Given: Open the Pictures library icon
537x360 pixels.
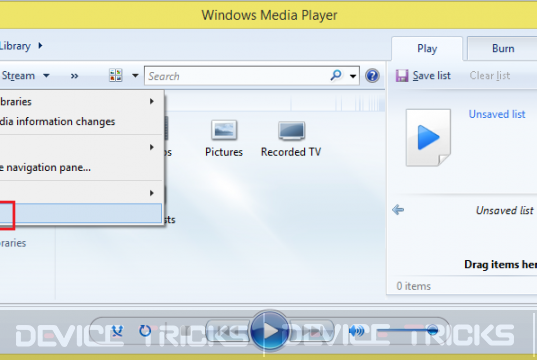Looking at the screenshot, I should click(224, 130).
